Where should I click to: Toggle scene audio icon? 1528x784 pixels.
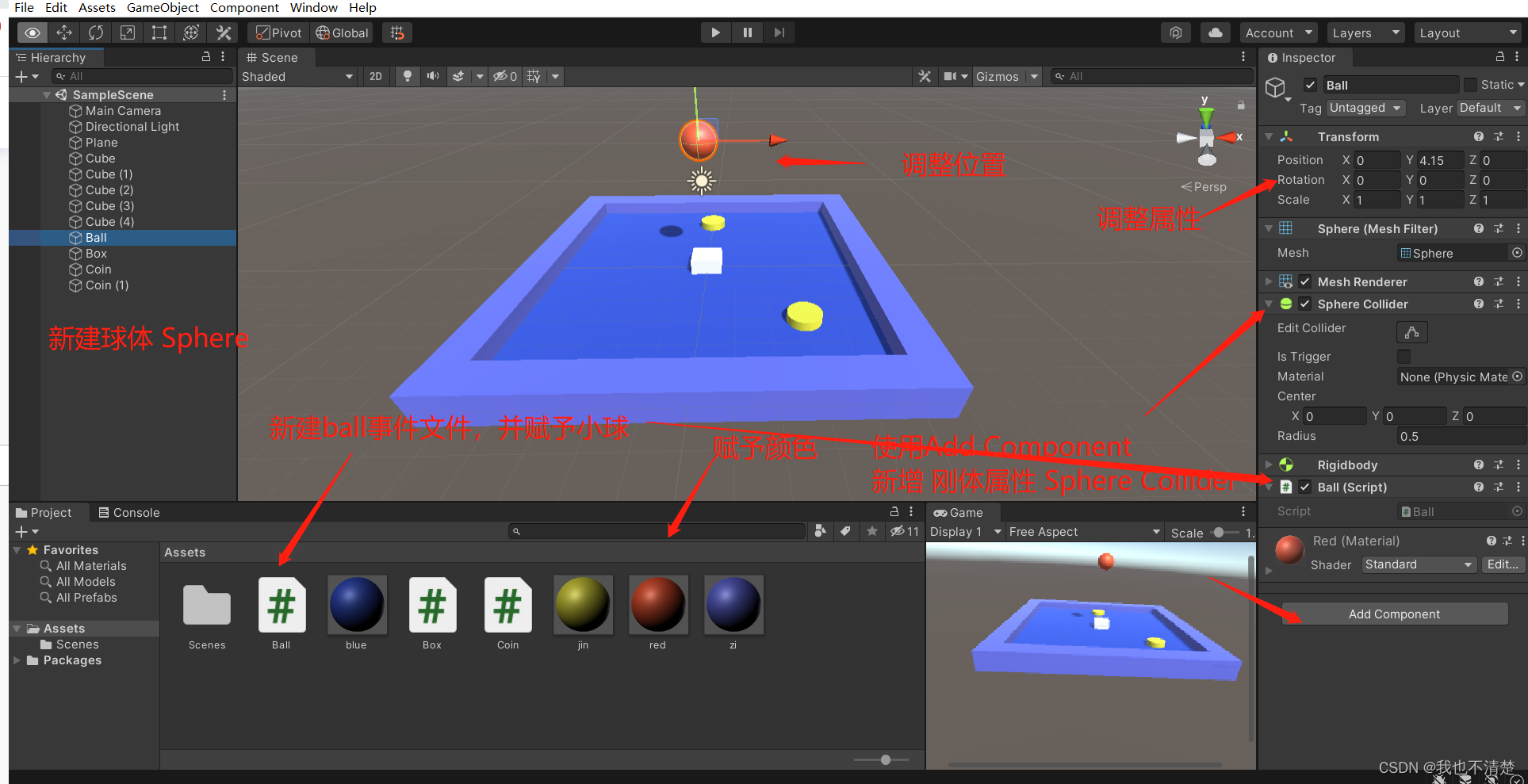432,76
